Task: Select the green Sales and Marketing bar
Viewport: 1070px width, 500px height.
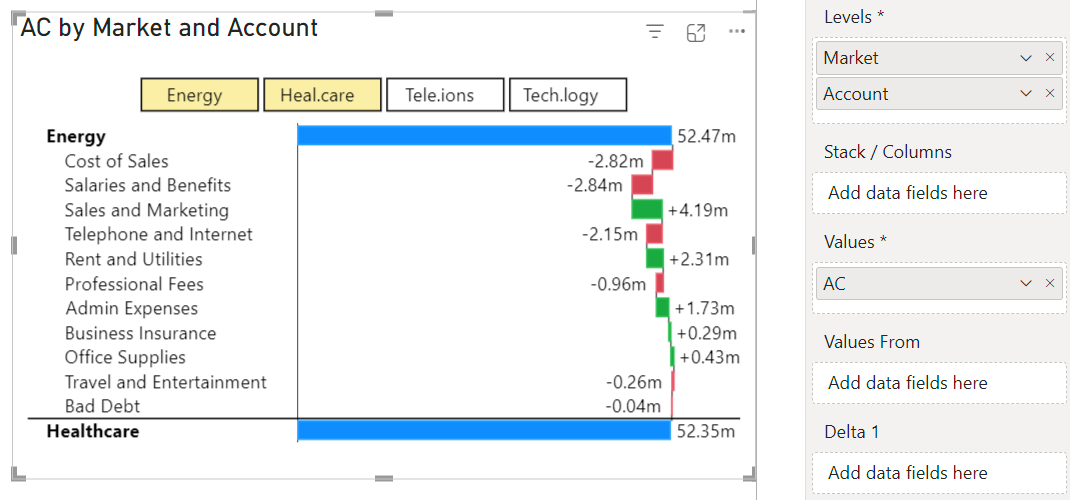Action: (x=647, y=209)
